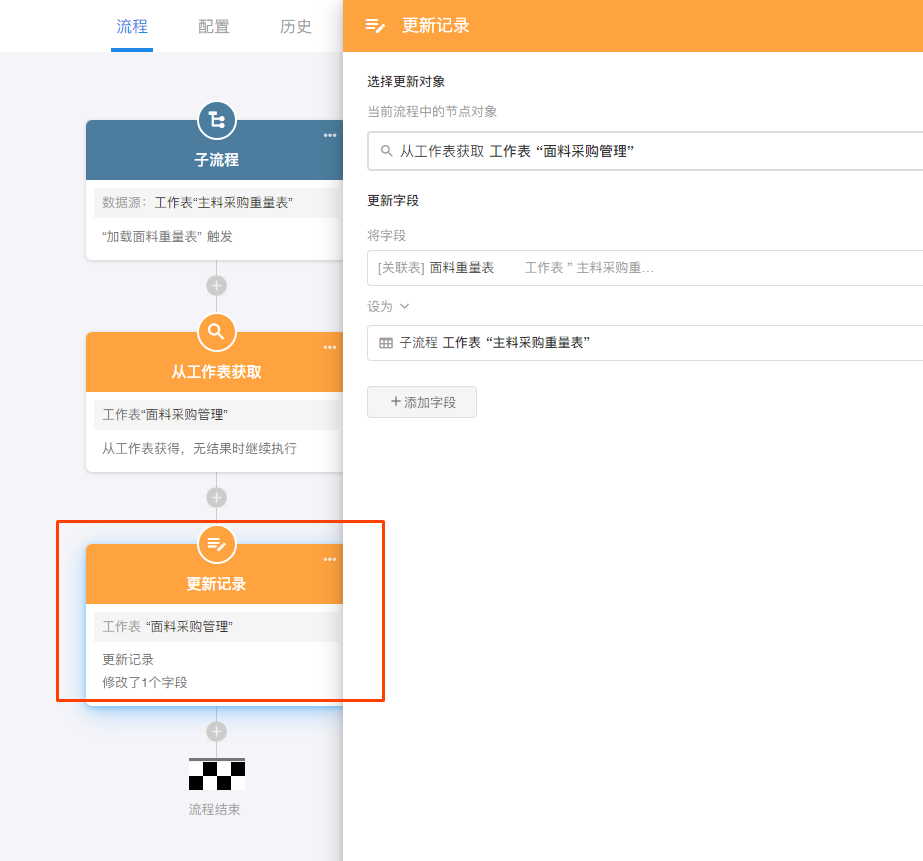Viewport: 923px width, 861px height.
Task: Add a node below the 从工作表获取 node
Action: [x=217, y=498]
